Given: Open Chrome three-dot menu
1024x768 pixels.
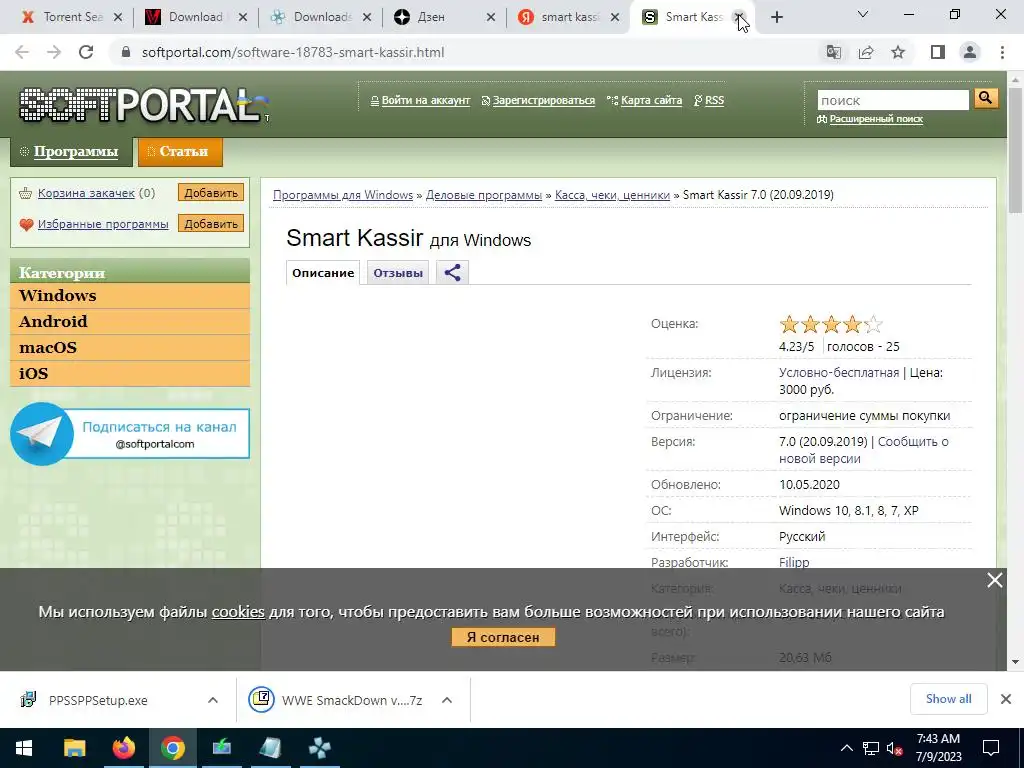Looking at the screenshot, I should click(1002, 52).
